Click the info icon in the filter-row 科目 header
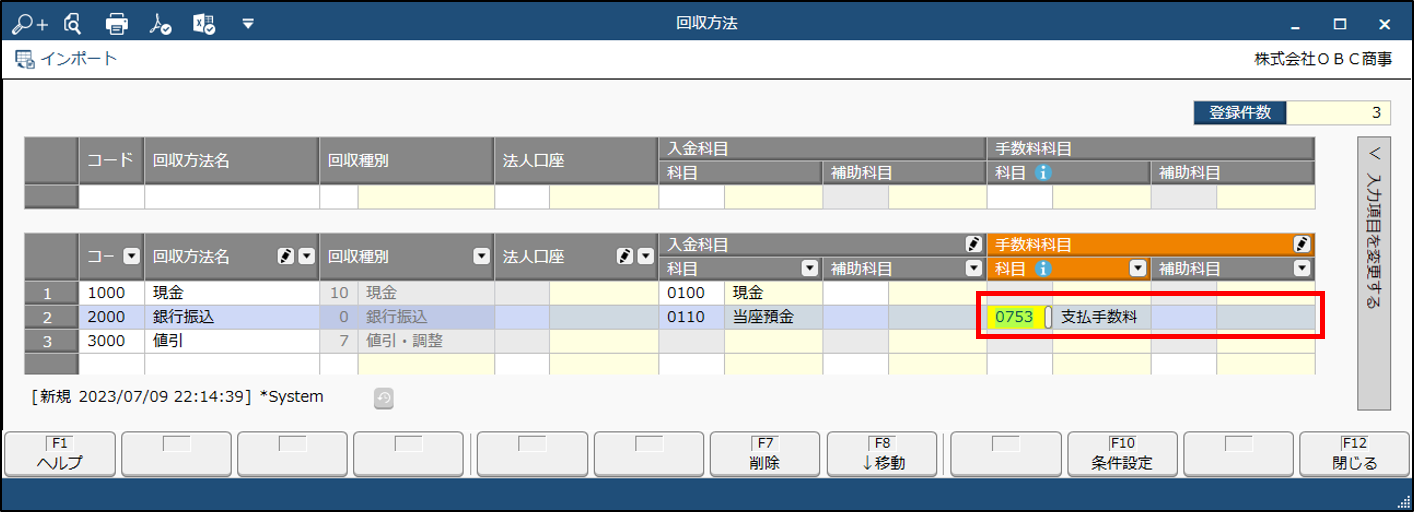The width and height of the screenshot is (1414, 512). (x=1043, y=172)
